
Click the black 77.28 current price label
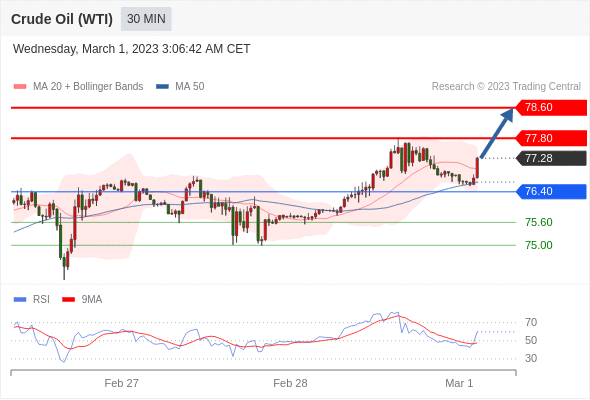click(550, 158)
